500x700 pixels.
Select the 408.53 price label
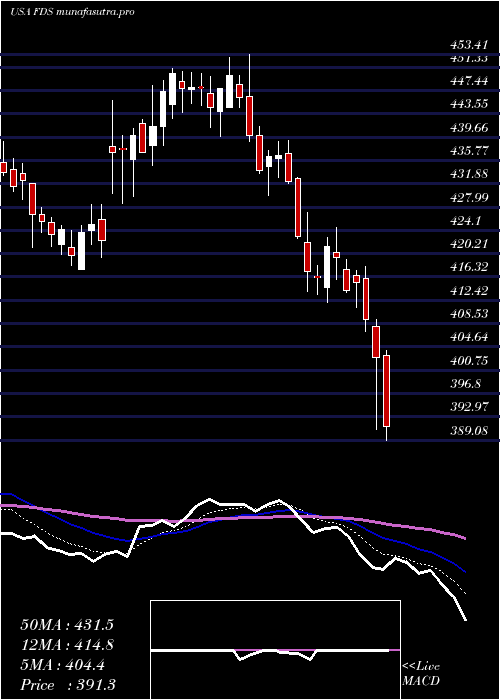point(471,313)
